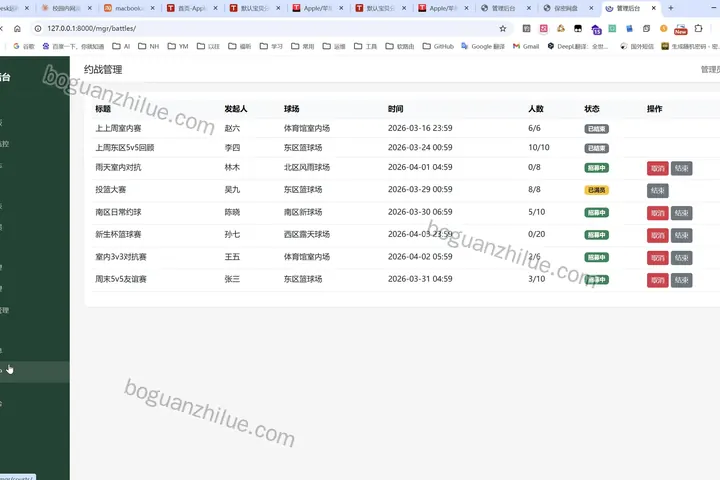Click the 投篮大赛 title cell
720x480 pixels.
[x=110, y=190]
